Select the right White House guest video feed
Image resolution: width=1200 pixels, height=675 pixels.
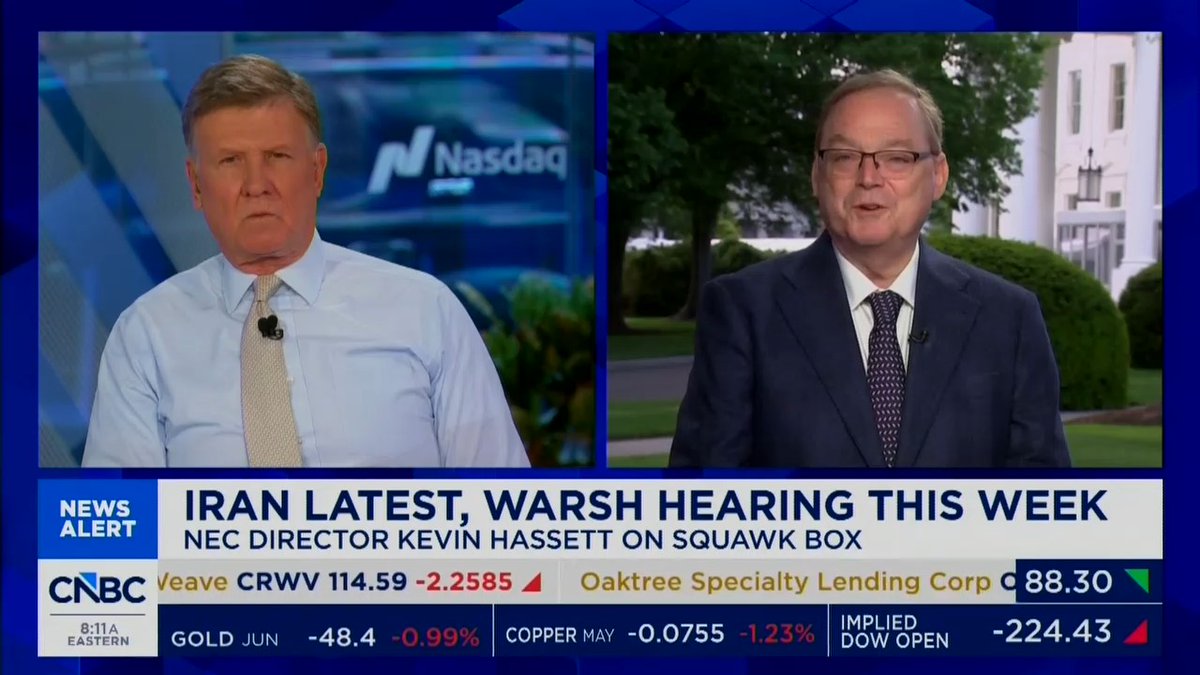(x=885, y=250)
